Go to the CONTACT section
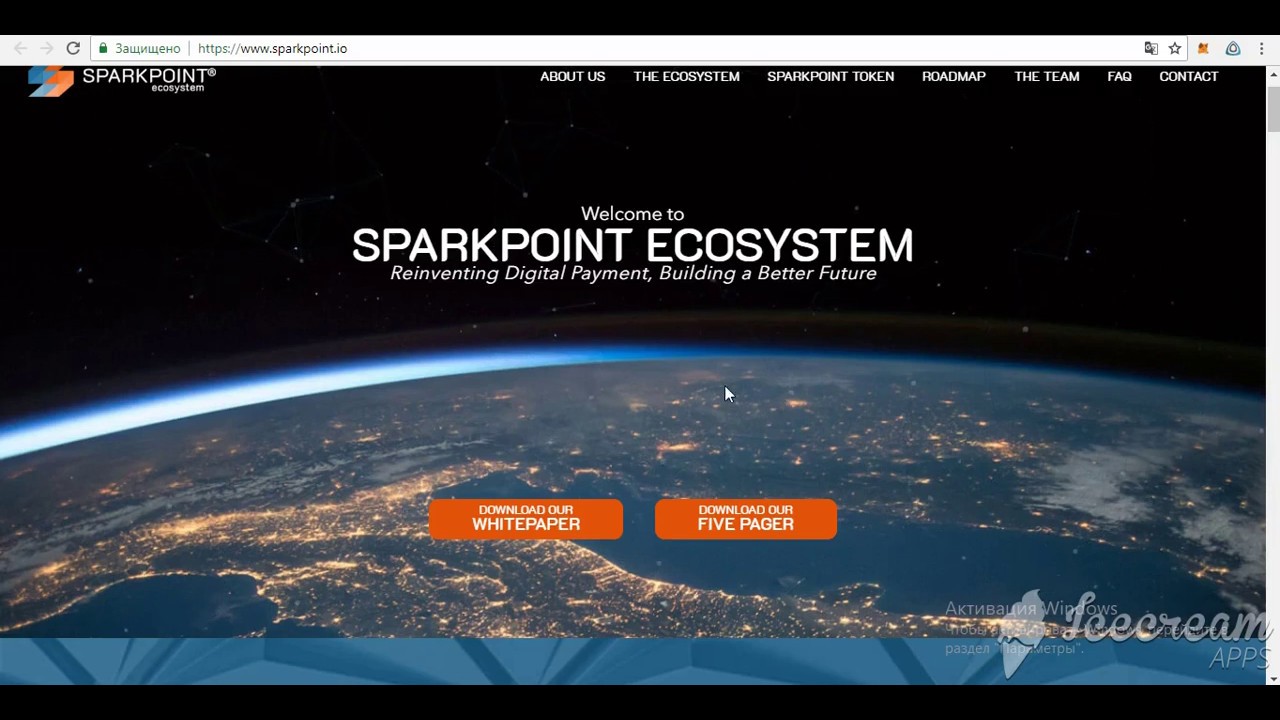 1188,76
